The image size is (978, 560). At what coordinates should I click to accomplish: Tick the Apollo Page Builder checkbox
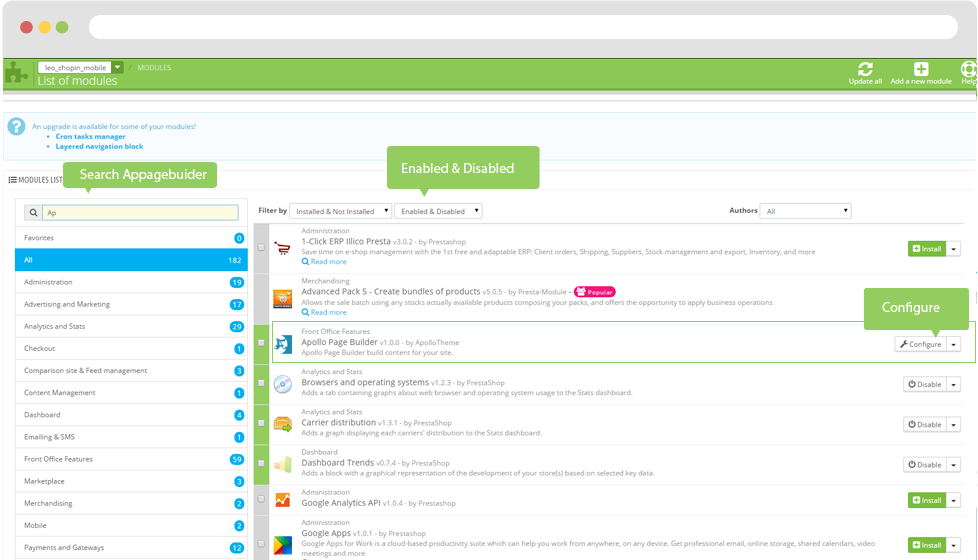[261, 342]
